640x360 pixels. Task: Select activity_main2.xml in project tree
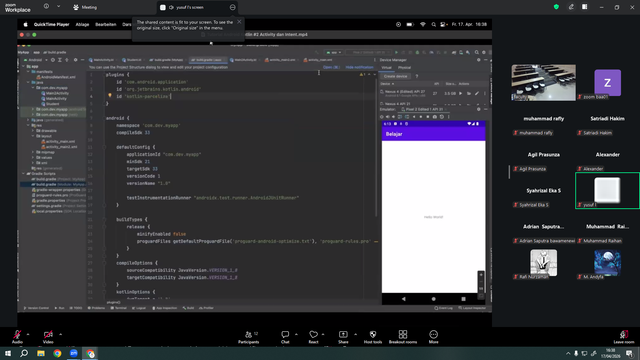click(58, 147)
